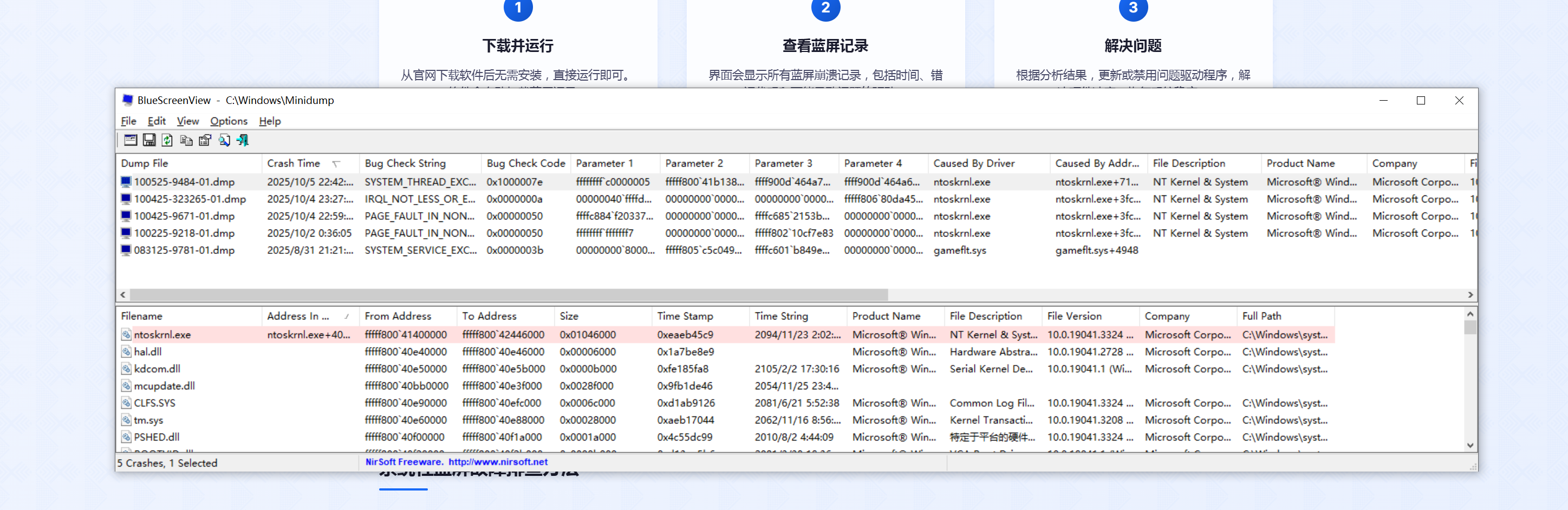The height and width of the screenshot is (510, 1568).
Task: Open the File menu
Action: coord(128,121)
